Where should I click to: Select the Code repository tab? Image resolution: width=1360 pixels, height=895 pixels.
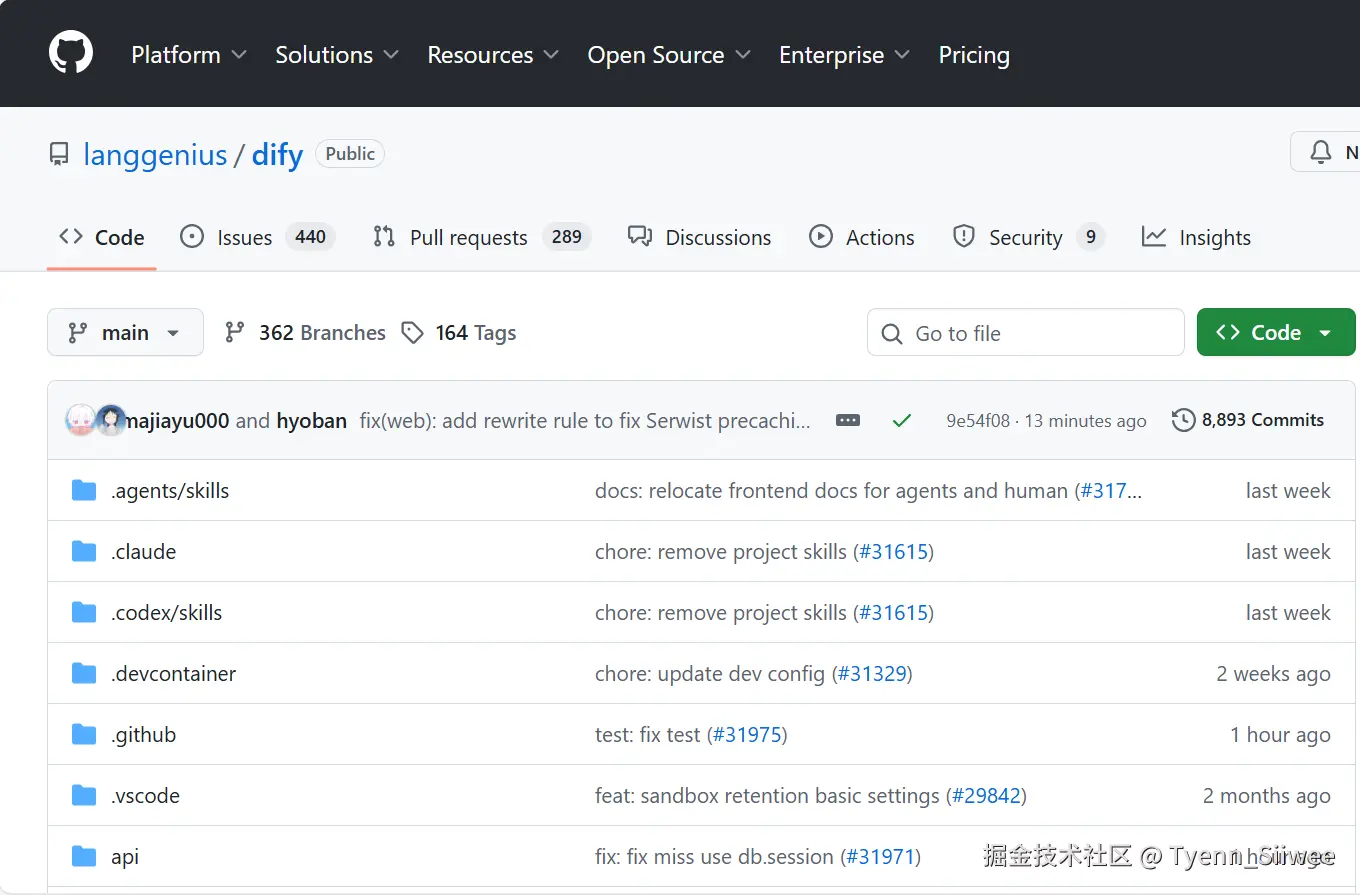click(101, 237)
